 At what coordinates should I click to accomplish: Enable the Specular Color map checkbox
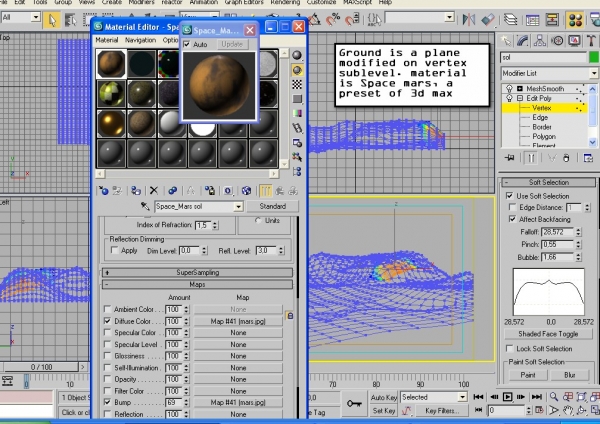[108, 332]
